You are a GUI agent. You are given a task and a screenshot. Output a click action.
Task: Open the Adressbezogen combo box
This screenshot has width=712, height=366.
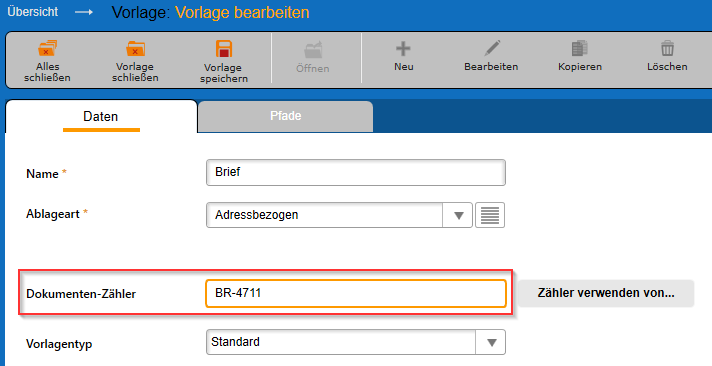point(339,215)
